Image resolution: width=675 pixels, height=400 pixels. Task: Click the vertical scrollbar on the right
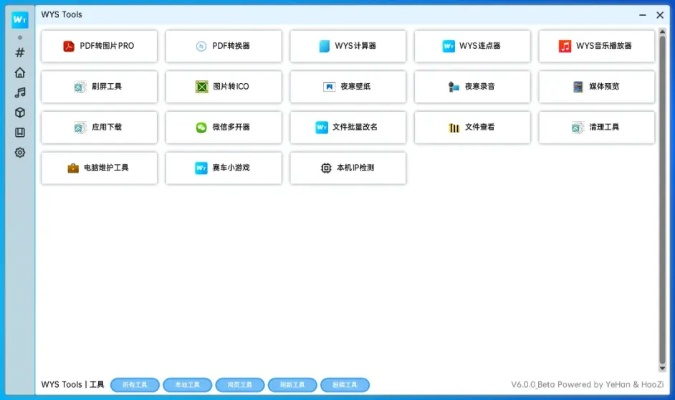point(661,200)
